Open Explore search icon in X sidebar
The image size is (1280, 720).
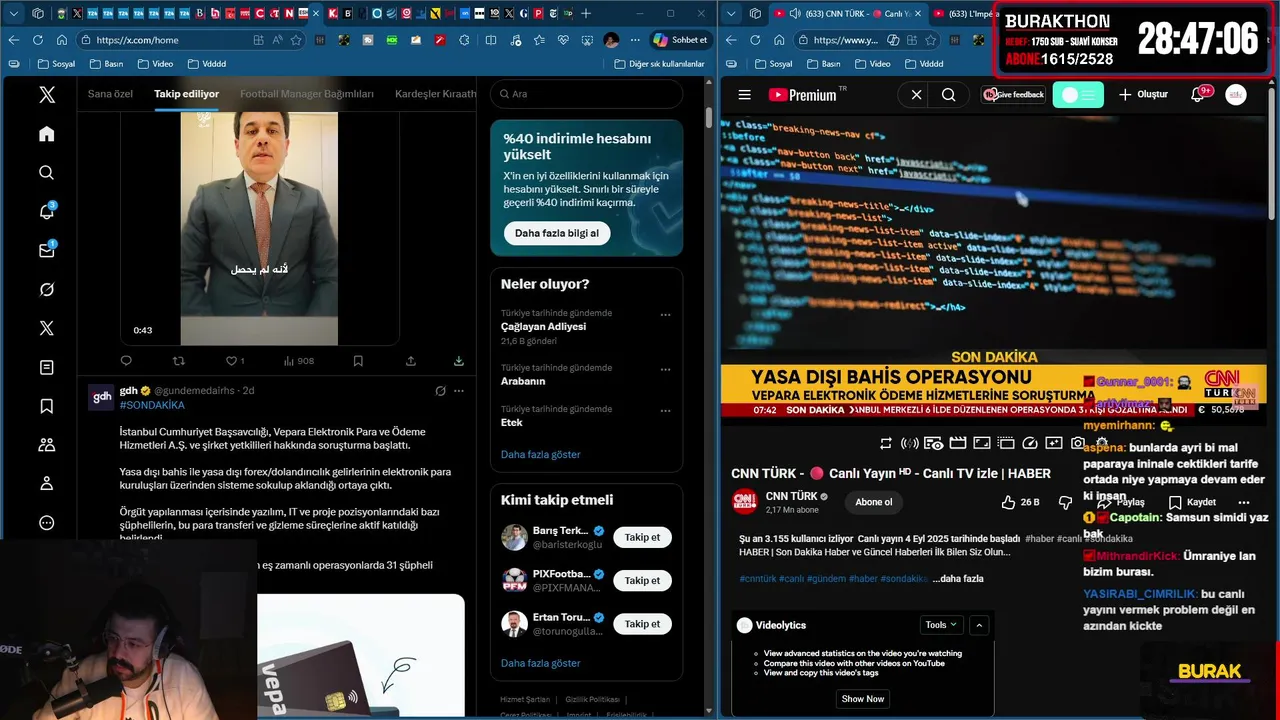[47, 173]
